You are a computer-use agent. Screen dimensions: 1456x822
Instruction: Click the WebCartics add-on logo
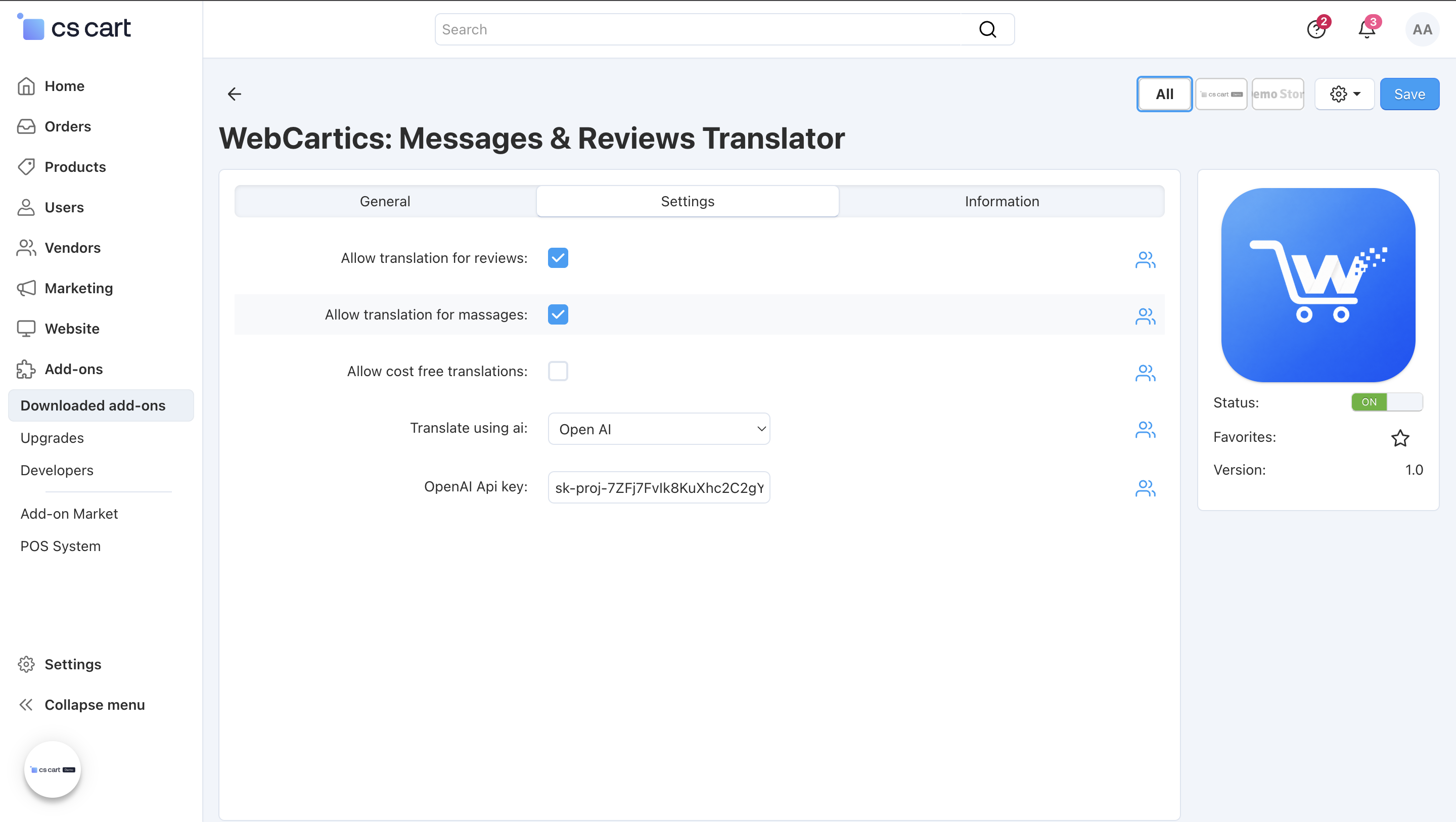[1318, 285]
